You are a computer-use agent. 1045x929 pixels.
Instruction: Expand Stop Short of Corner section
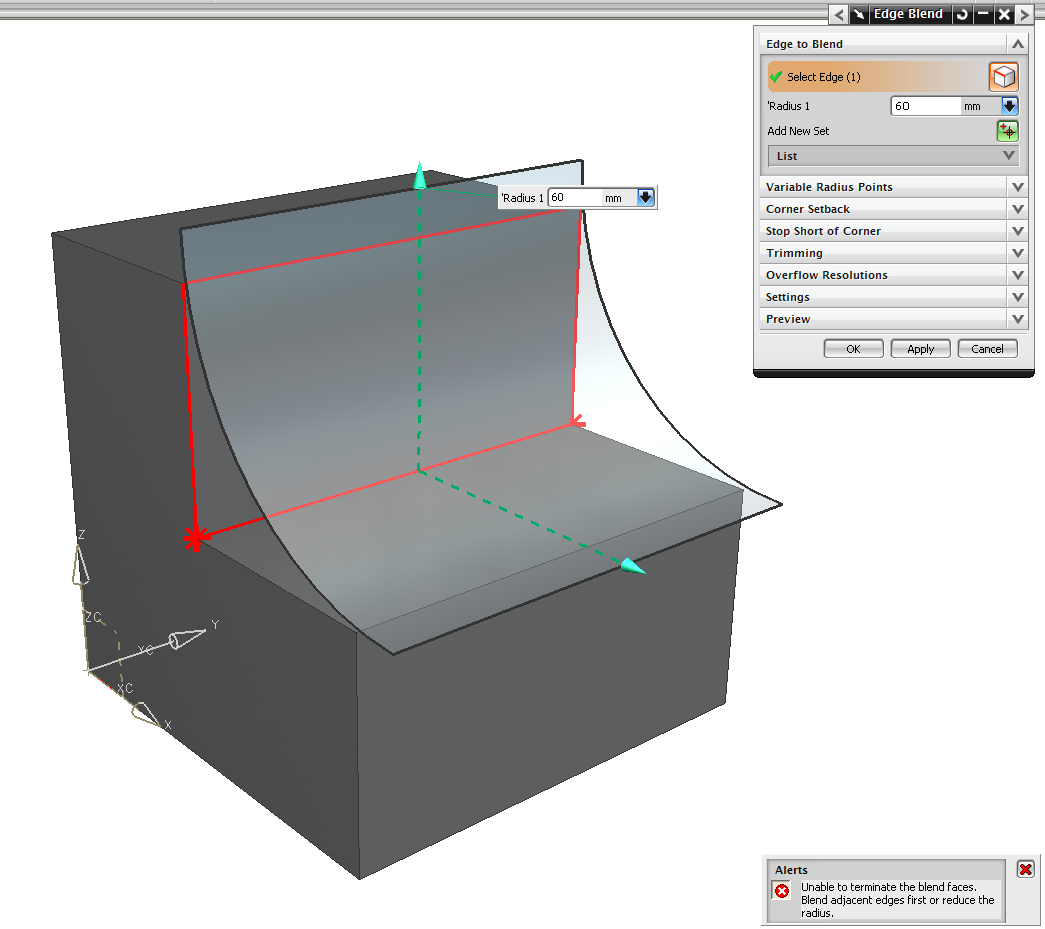point(1018,231)
